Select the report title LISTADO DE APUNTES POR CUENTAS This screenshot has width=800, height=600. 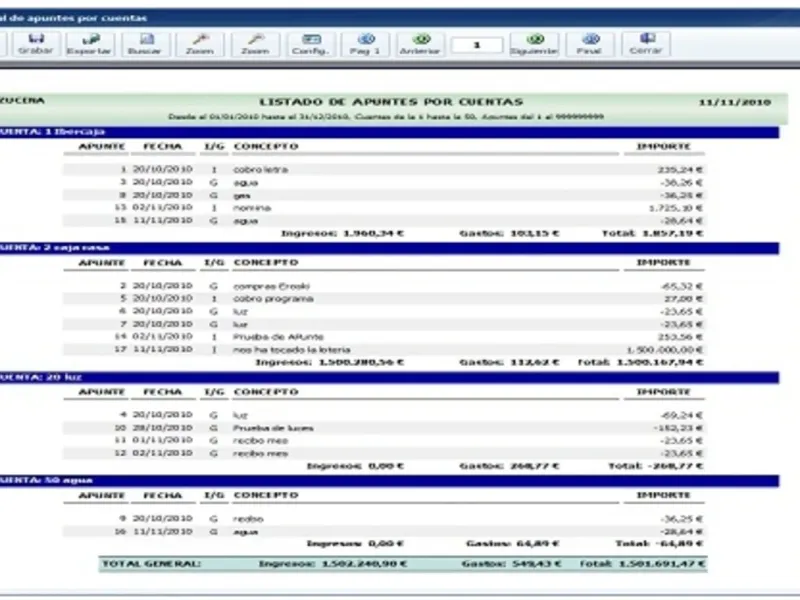(x=391, y=102)
